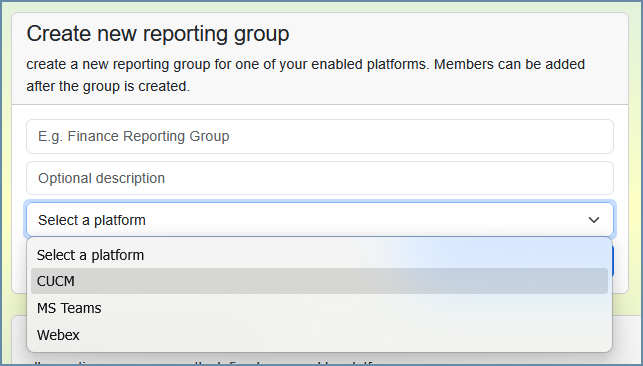This screenshot has width=643, height=366.
Task: Click the blue button edge behind dropdown
Action: coord(613,261)
